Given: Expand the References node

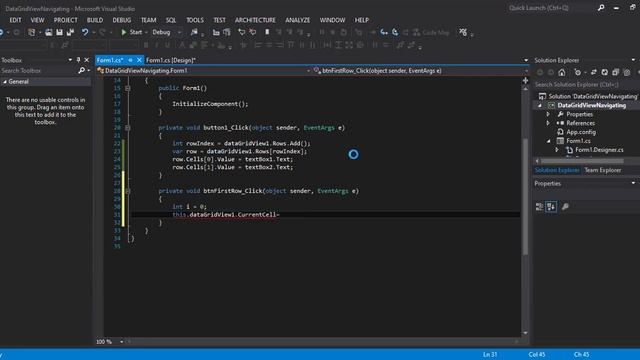Looking at the screenshot, I should click(x=548, y=123).
